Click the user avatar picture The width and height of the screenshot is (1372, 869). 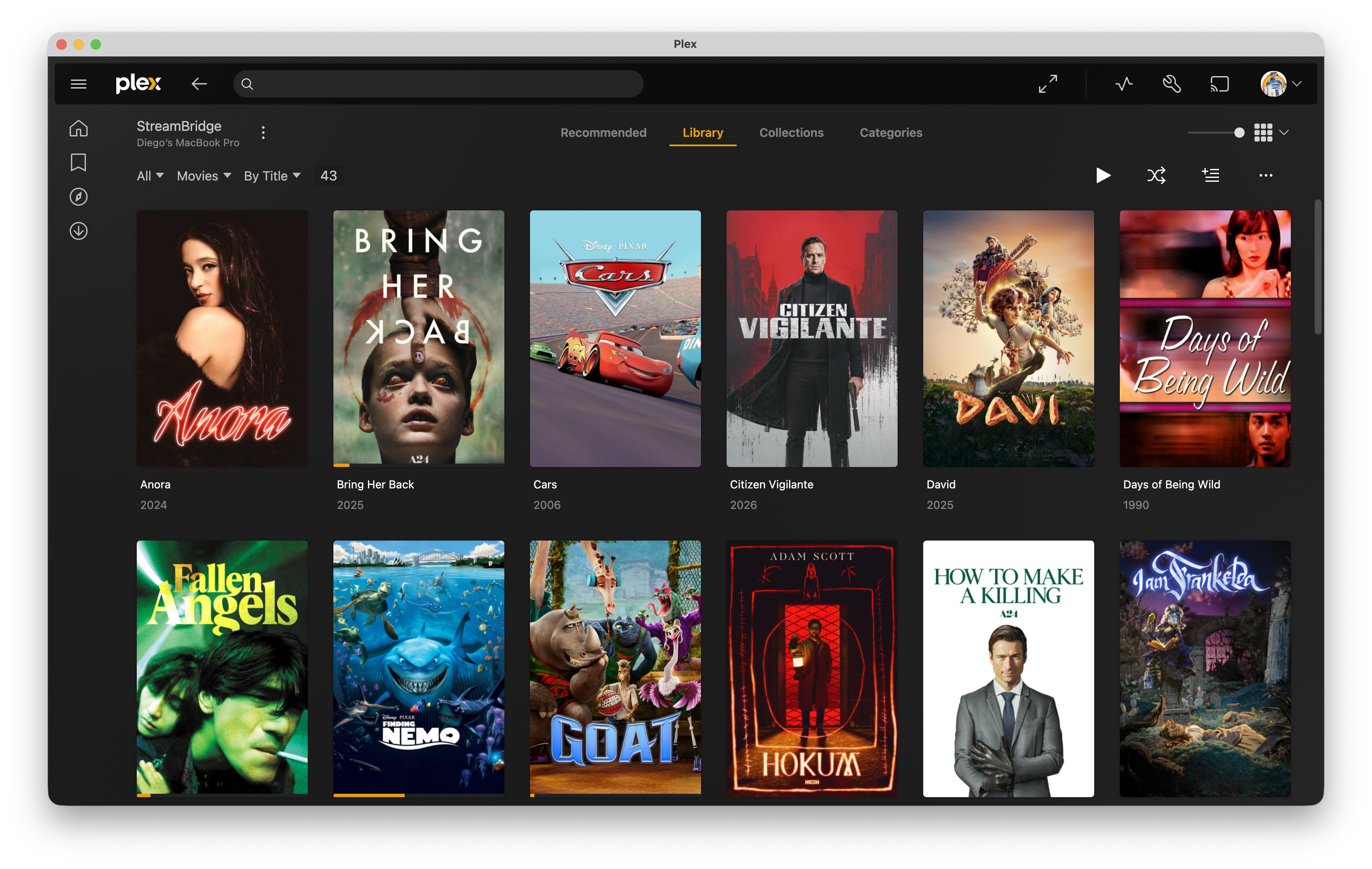tap(1273, 84)
